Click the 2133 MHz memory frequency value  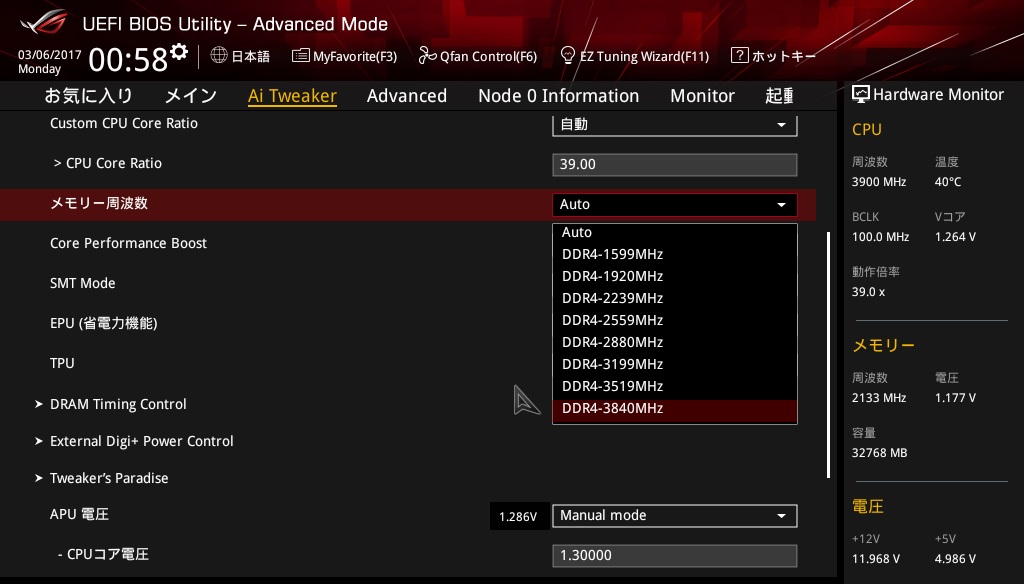pyautogui.click(x=879, y=398)
